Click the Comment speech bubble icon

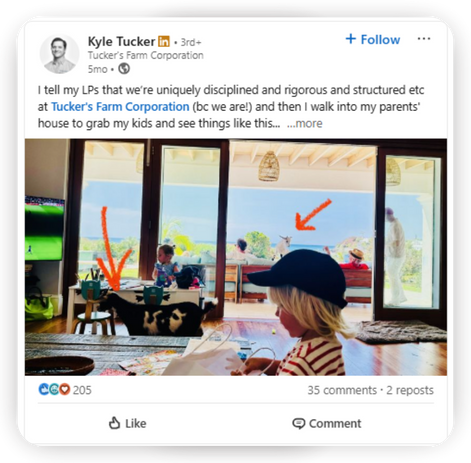pyautogui.click(x=298, y=424)
